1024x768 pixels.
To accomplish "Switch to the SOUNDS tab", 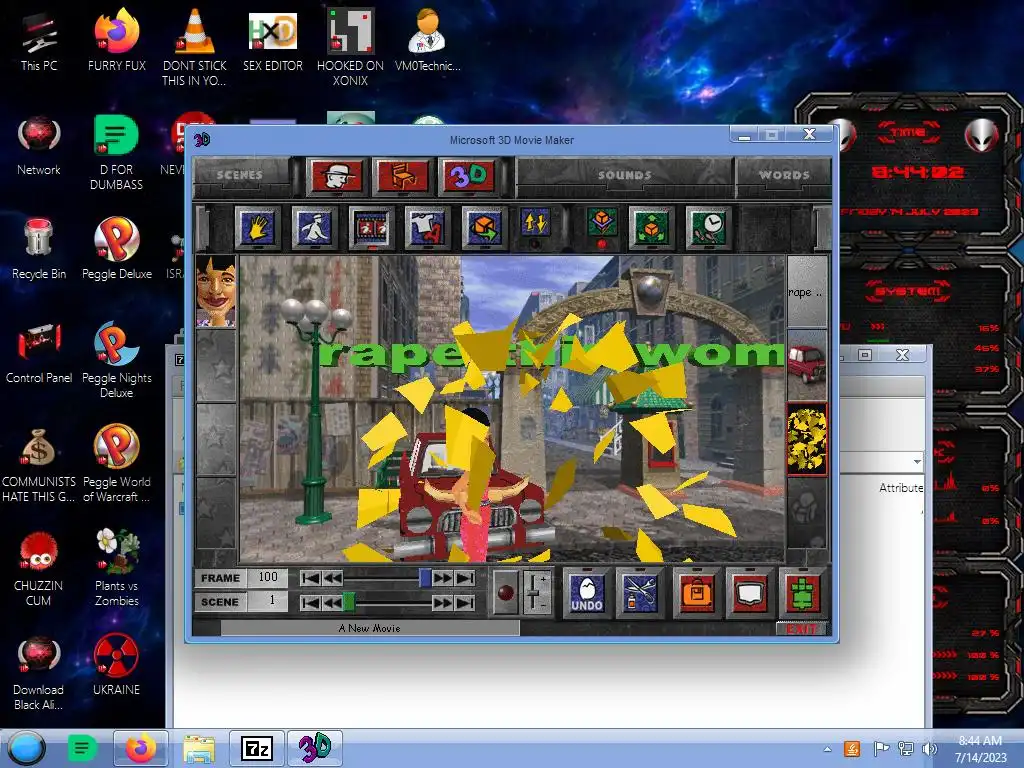I will 624,175.
